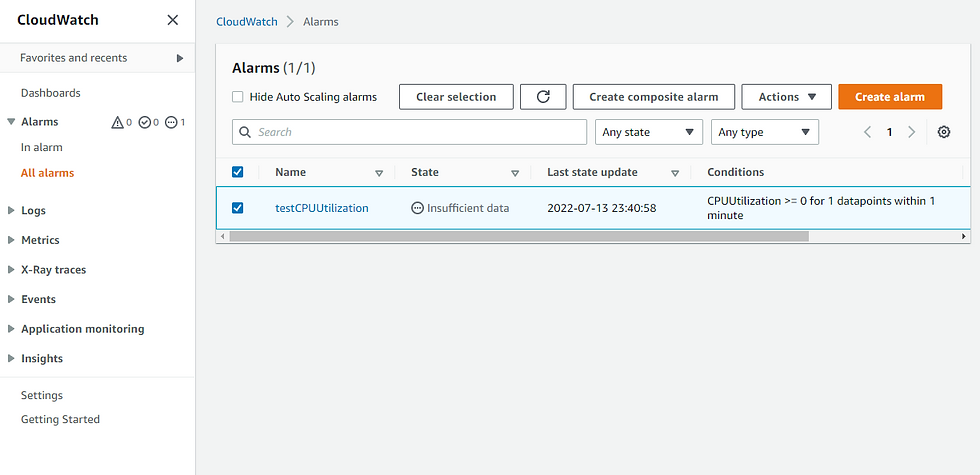Click the refresh alarms icon button

click(x=543, y=97)
